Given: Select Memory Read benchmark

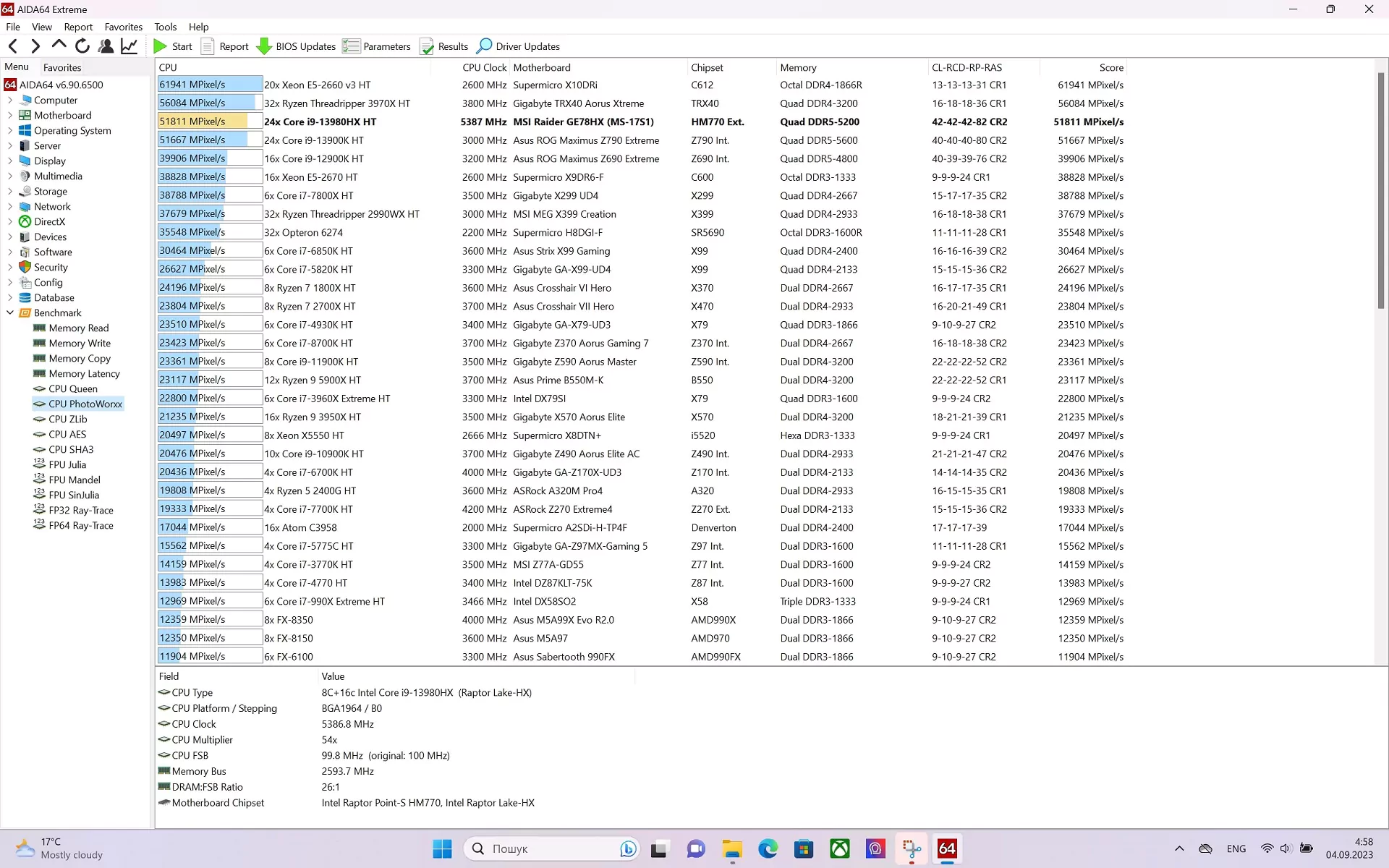Looking at the screenshot, I should click(78, 328).
